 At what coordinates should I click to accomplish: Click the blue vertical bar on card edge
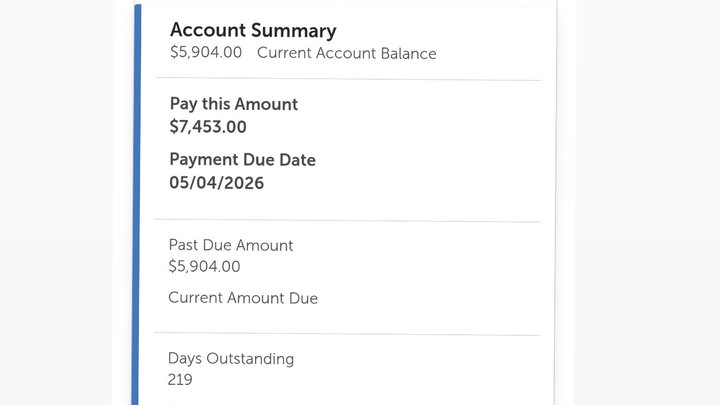tap(137, 200)
